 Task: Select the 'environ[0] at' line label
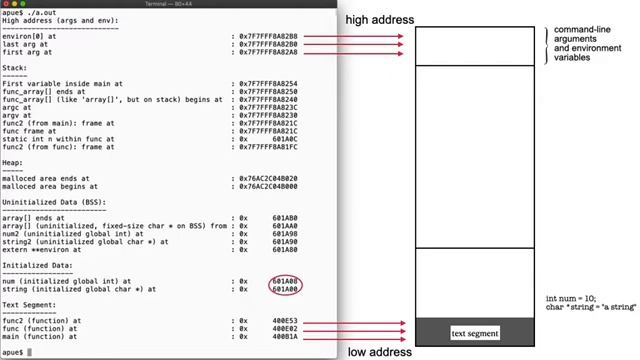coord(29,36)
